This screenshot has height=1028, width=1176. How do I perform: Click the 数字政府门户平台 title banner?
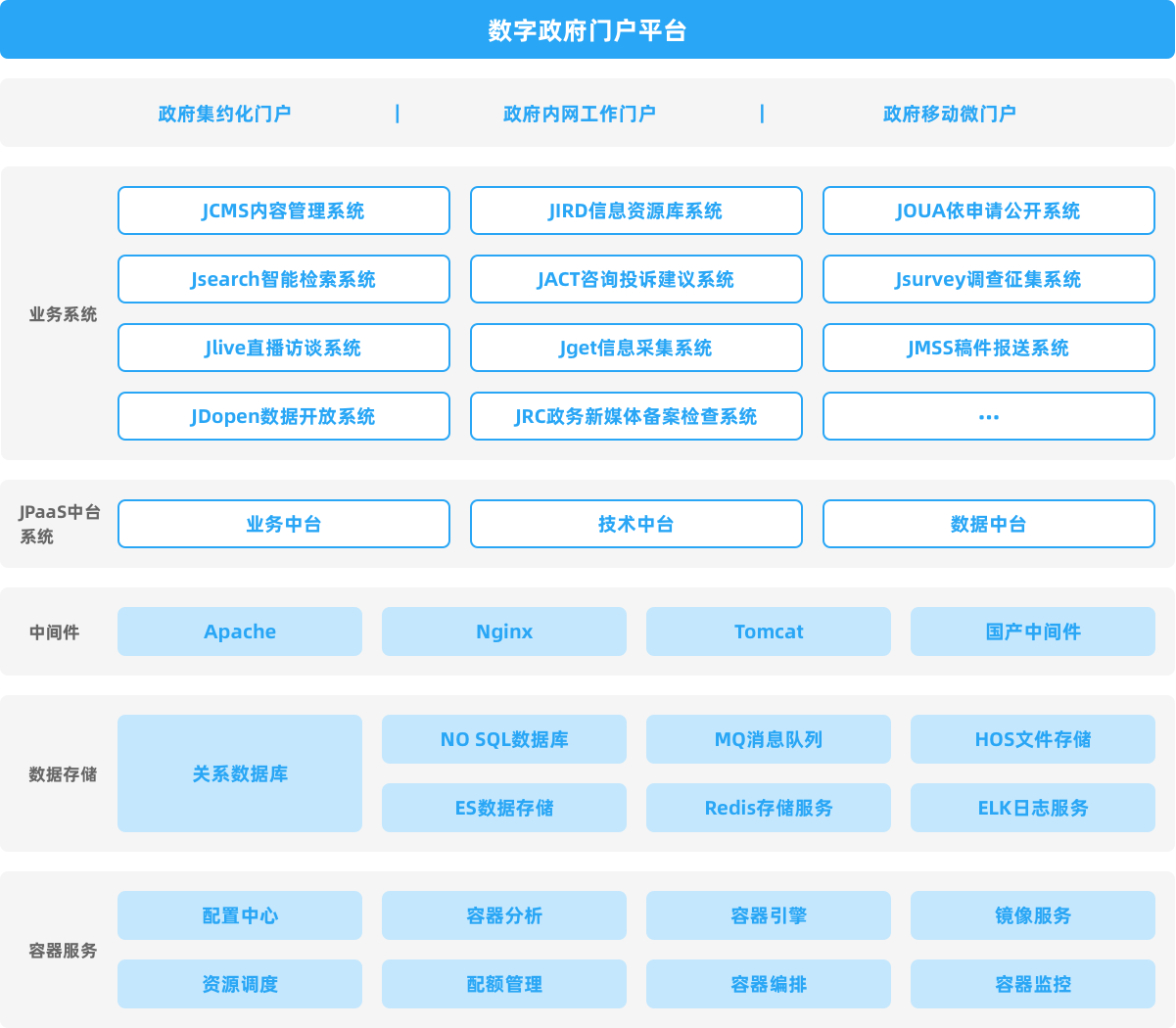pos(588,30)
